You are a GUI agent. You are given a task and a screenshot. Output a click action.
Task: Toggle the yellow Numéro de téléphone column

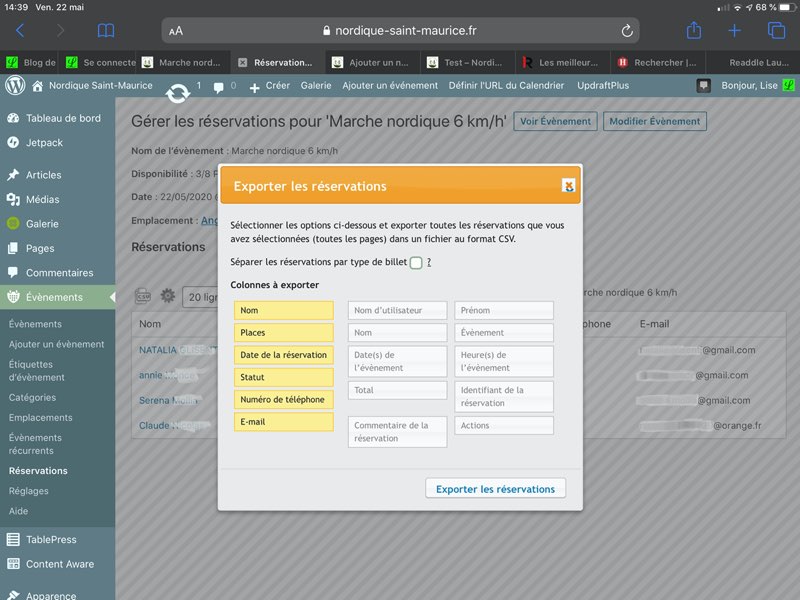283,400
